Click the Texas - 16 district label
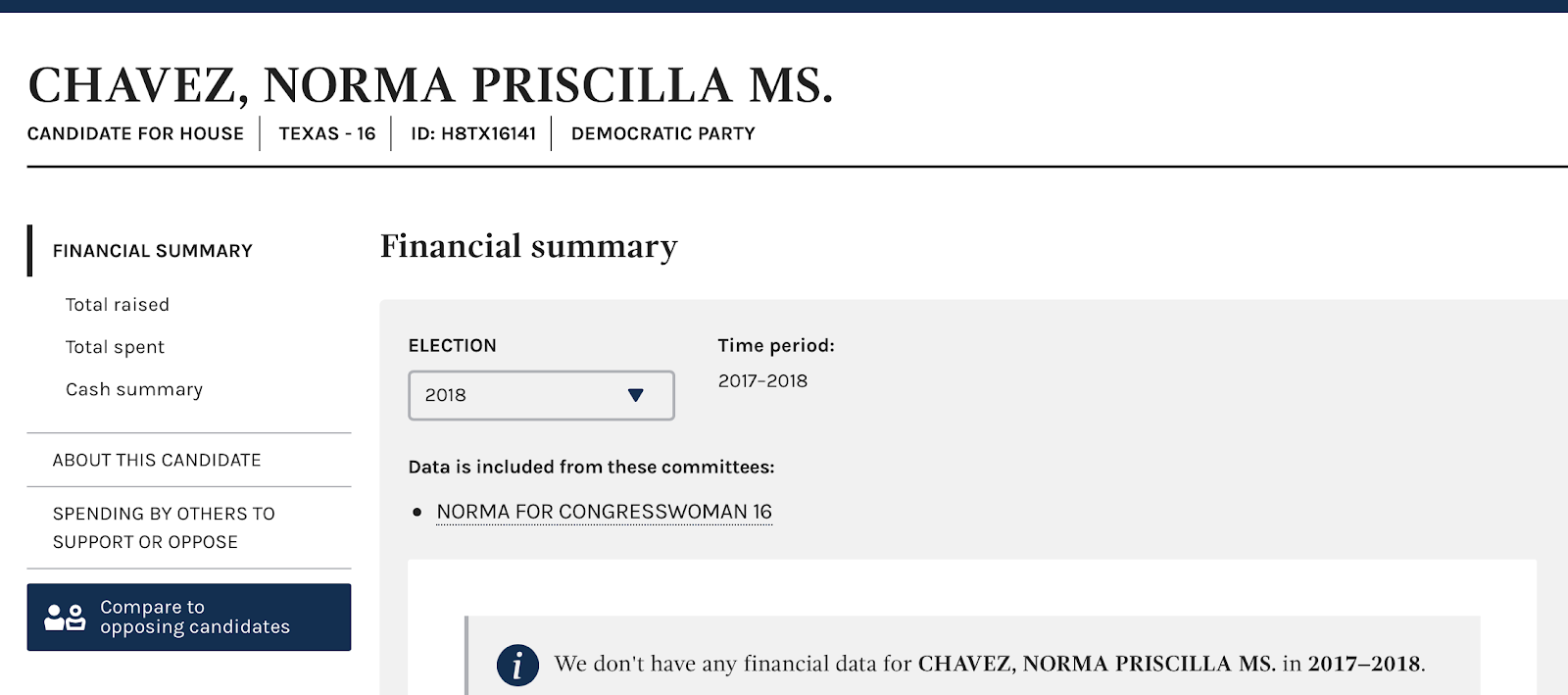Image resolution: width=1568 pixels, height=695 pixels. [x=327, y=133]
